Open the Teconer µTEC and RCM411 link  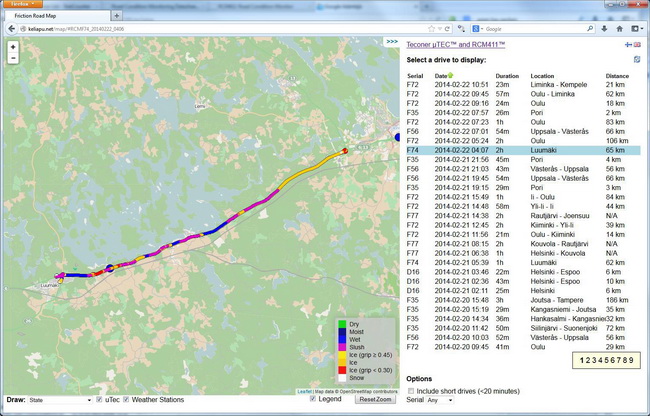[456, 45]
